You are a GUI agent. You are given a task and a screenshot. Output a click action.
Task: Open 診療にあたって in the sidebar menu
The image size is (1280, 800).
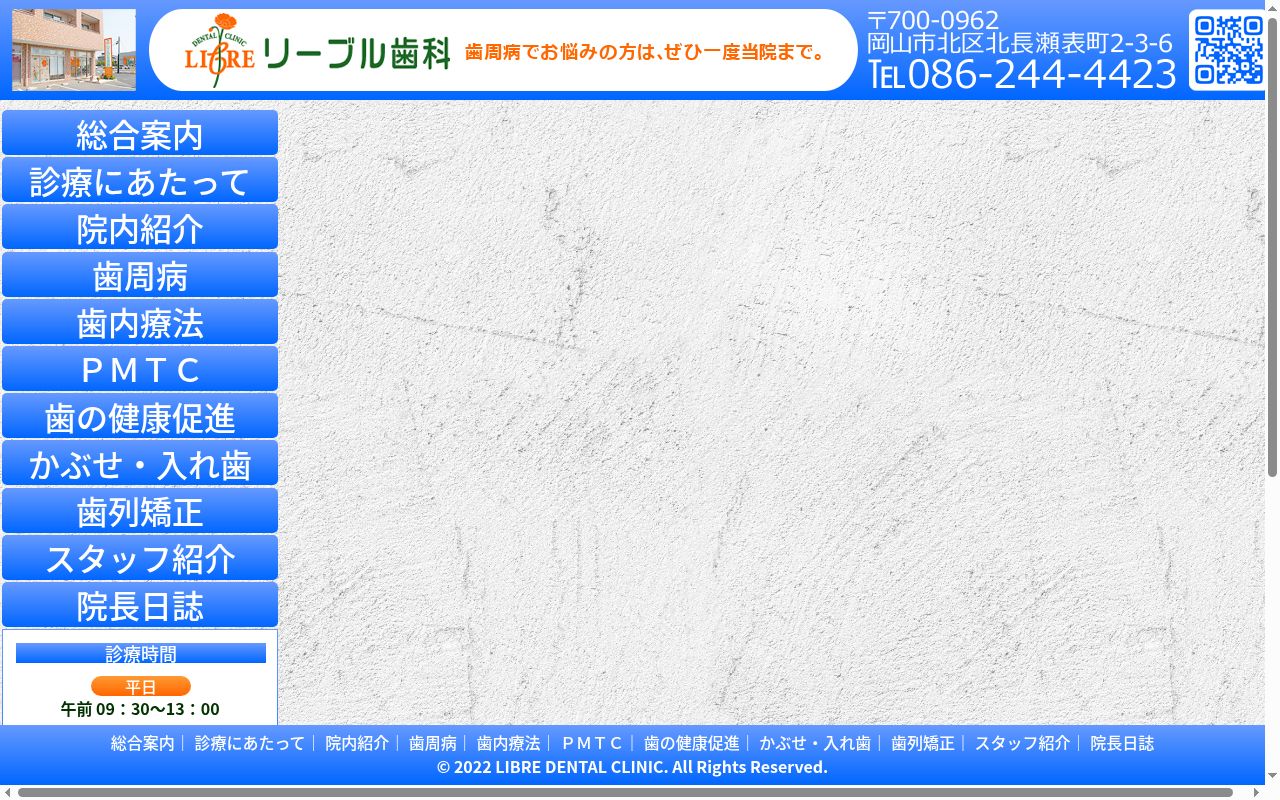(x=140, y=180)
